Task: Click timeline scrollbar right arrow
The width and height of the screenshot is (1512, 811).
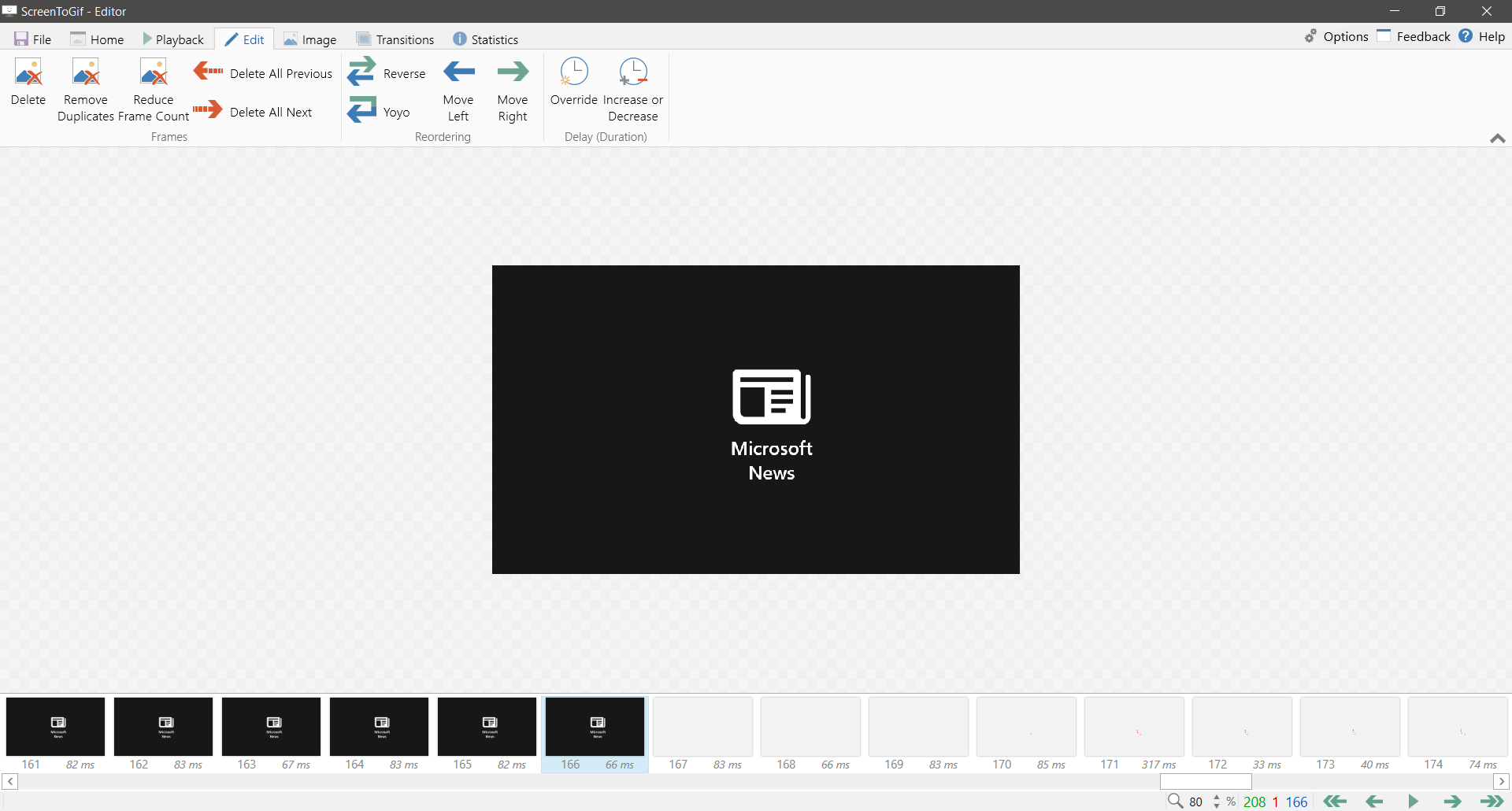Action: pos(1501,781)
